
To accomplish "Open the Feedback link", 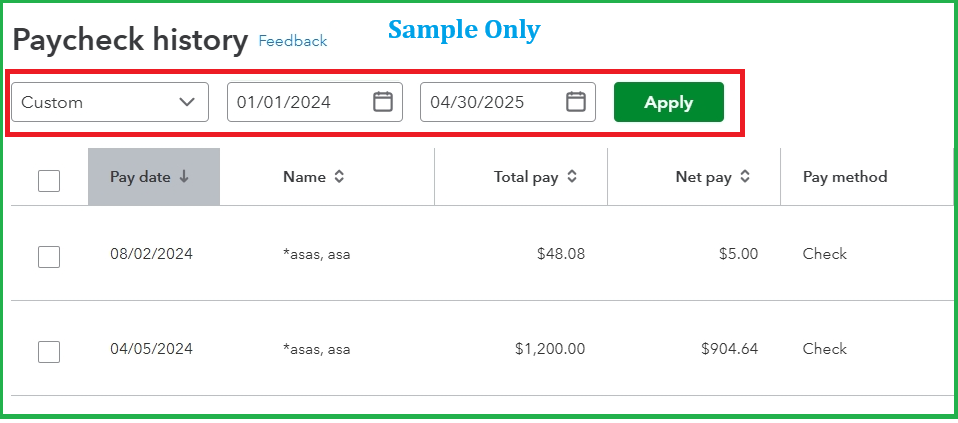I will pos(293,41).
